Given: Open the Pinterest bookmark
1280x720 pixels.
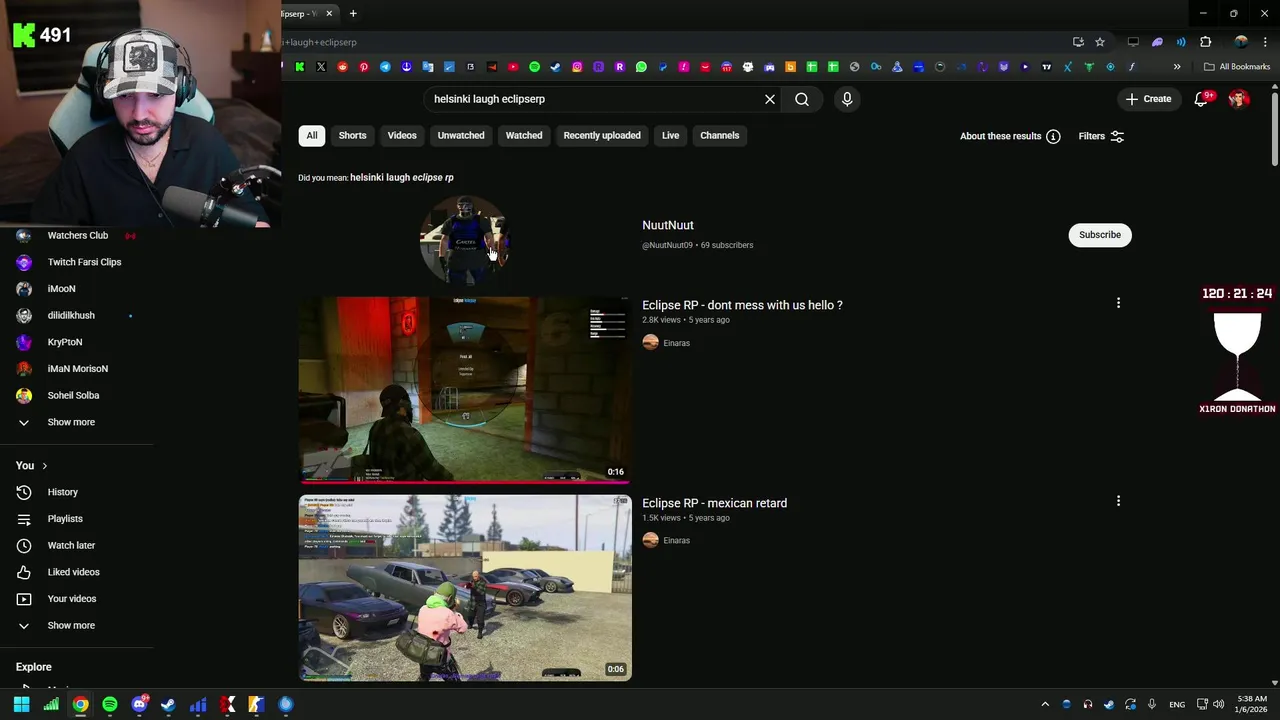Looking at the screenshot, I should 364,67.
